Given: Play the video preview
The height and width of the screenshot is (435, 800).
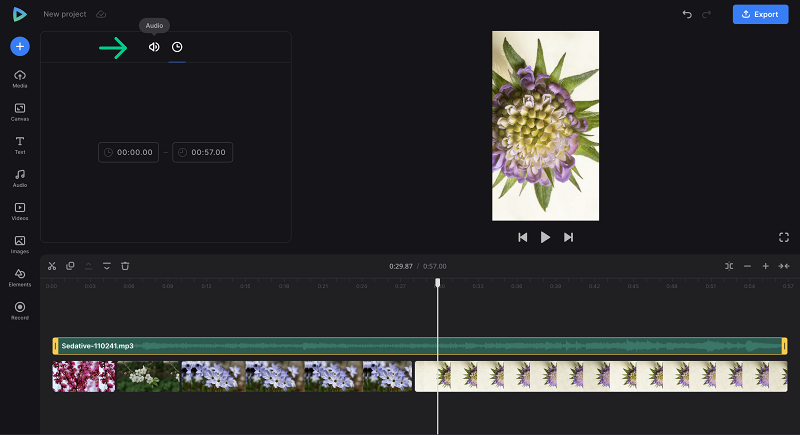Looking at the screenshot, I should tap(545, 237).
